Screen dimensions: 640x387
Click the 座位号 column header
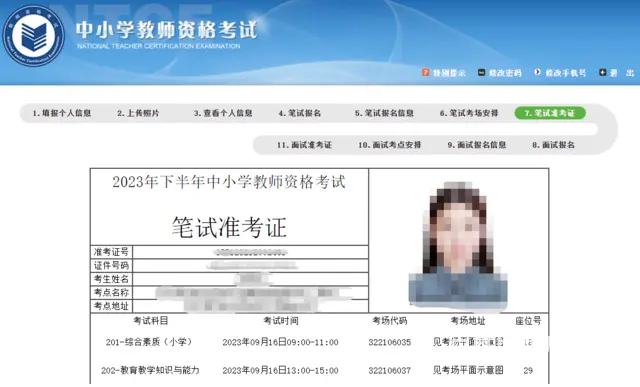[x=528, y=321]
